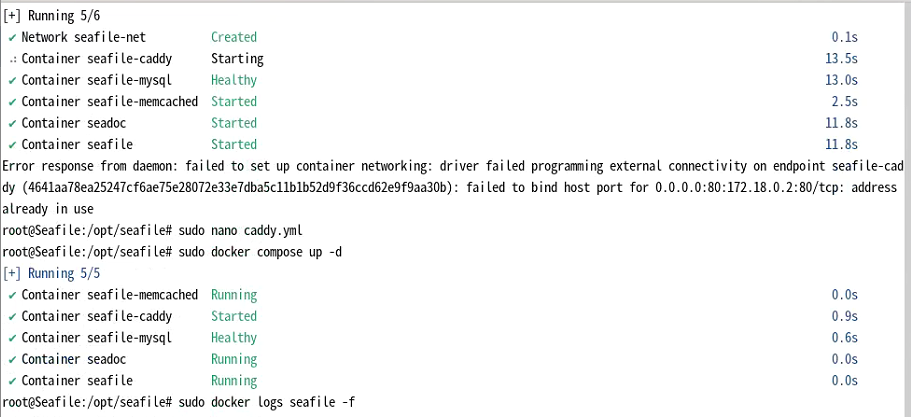Click the 'Error response from daemon' text
The image size is (911, 417).
click(x=91, y=167)
